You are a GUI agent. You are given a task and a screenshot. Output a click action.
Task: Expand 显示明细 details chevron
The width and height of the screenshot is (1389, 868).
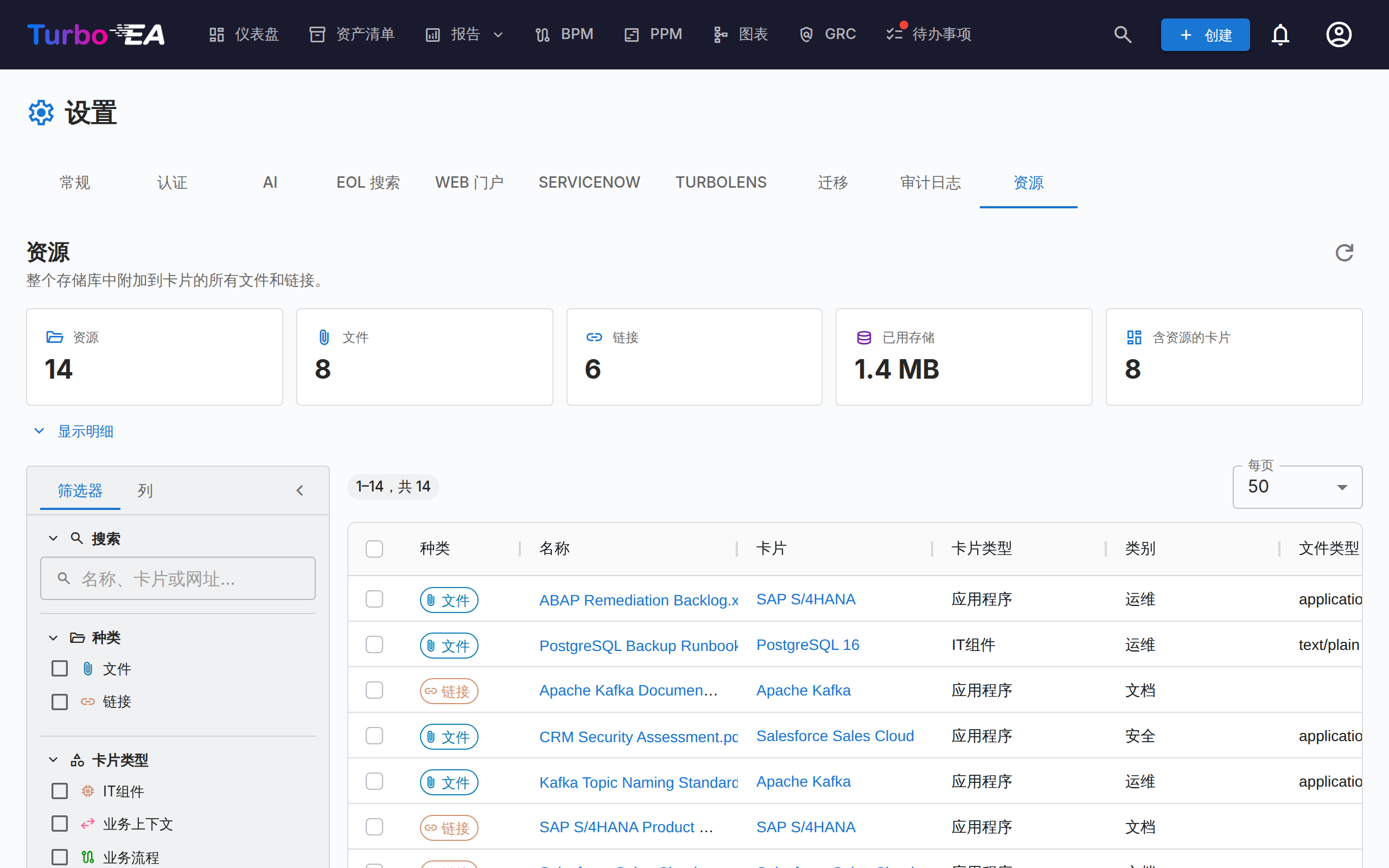(39, 431)
